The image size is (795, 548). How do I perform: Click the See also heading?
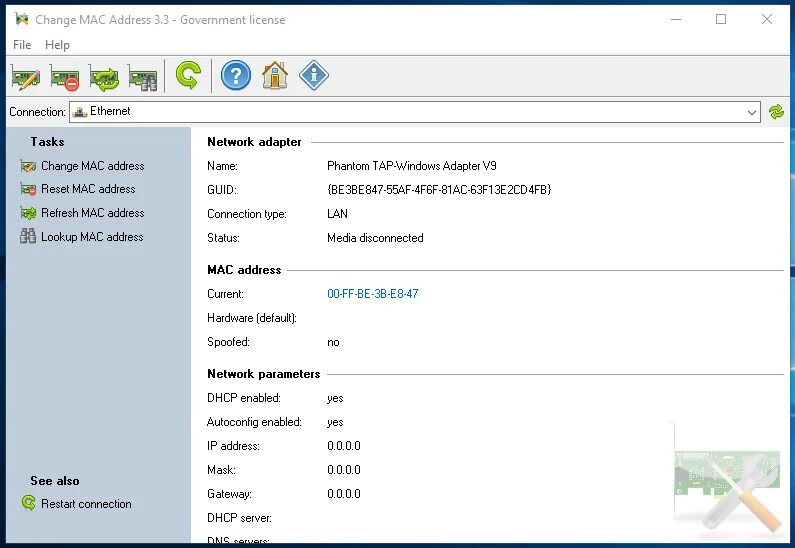click(x=55, y=481)
